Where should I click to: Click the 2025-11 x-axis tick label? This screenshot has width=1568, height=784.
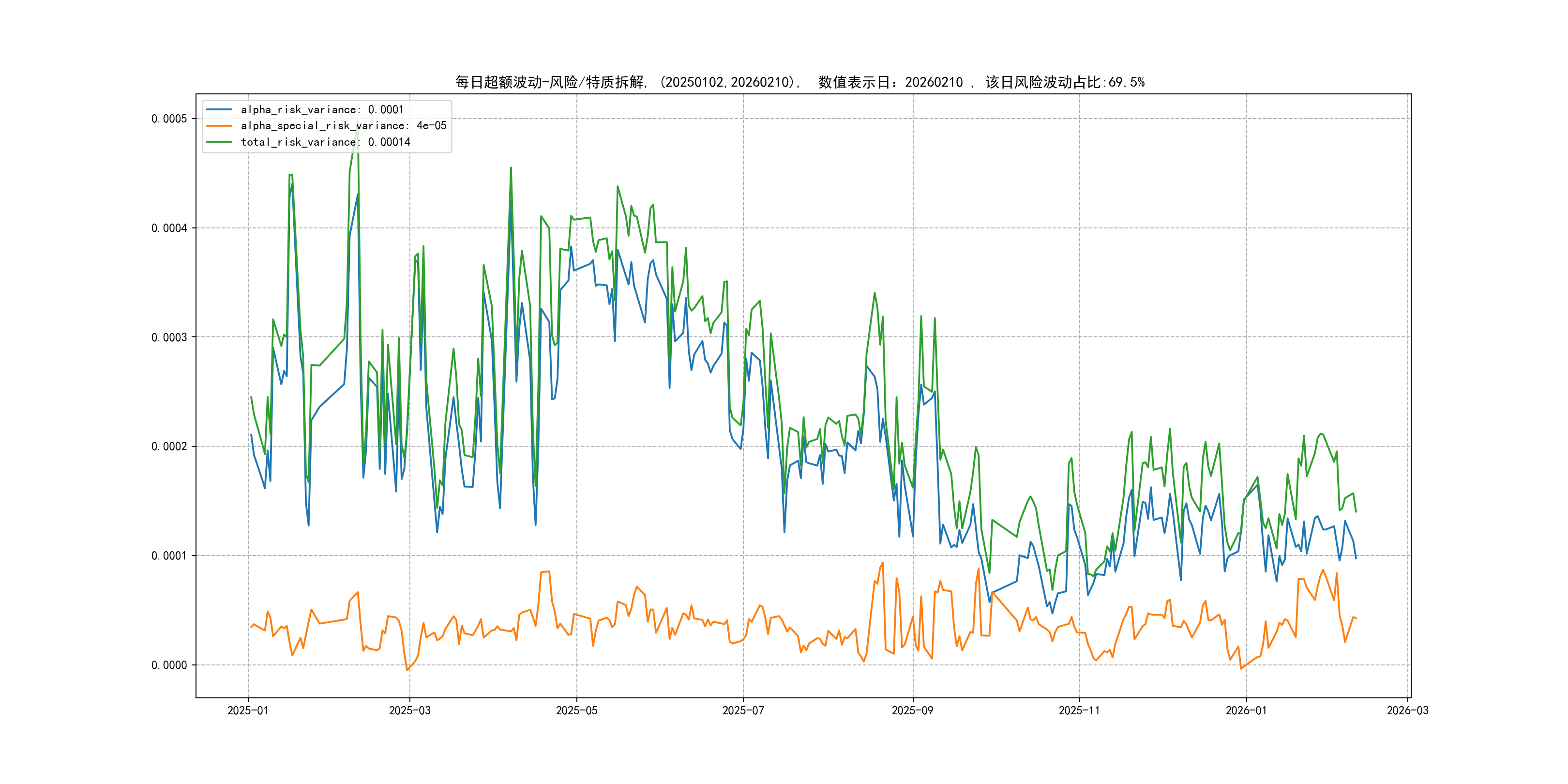pyautogui.click(x=1079, y=710)
